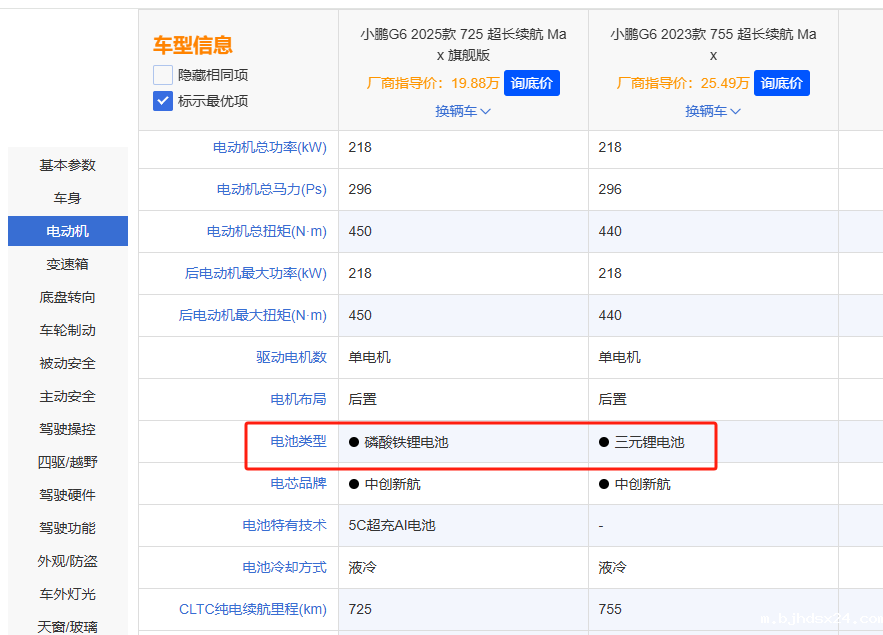Open the 电池类型 parameter link

click(298, 441)
